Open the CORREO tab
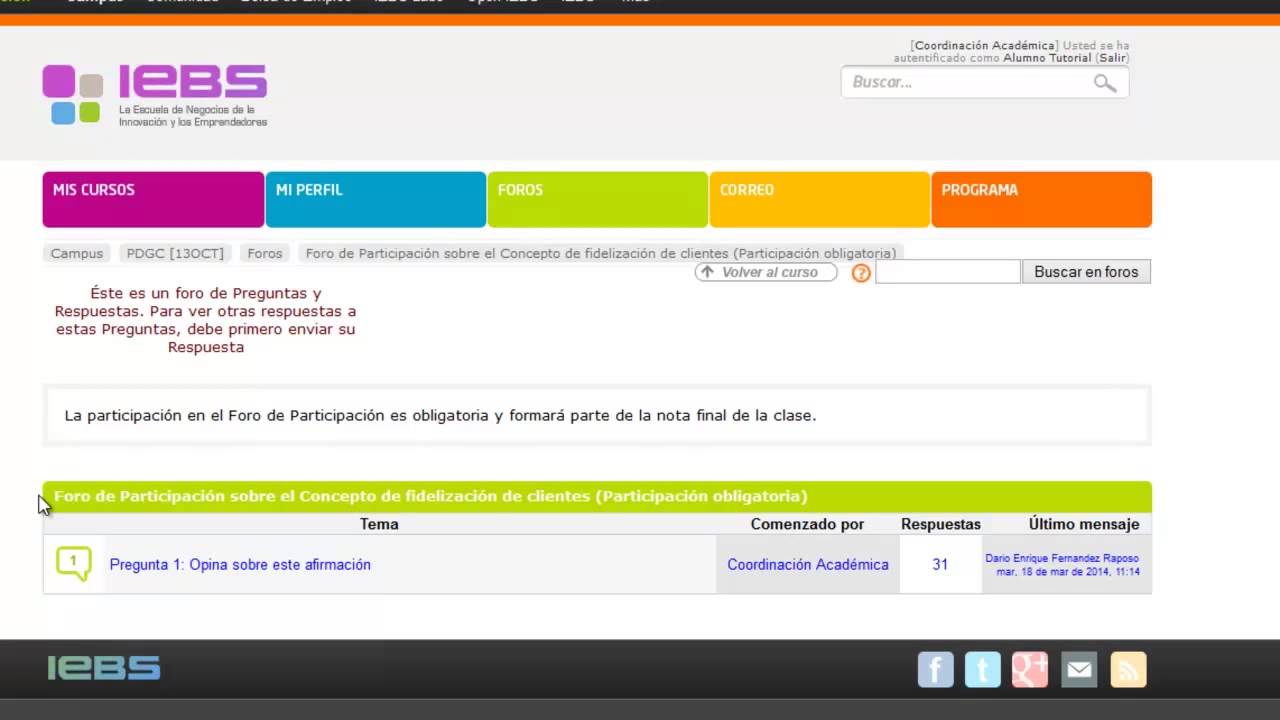 click(x=820, y=199)
